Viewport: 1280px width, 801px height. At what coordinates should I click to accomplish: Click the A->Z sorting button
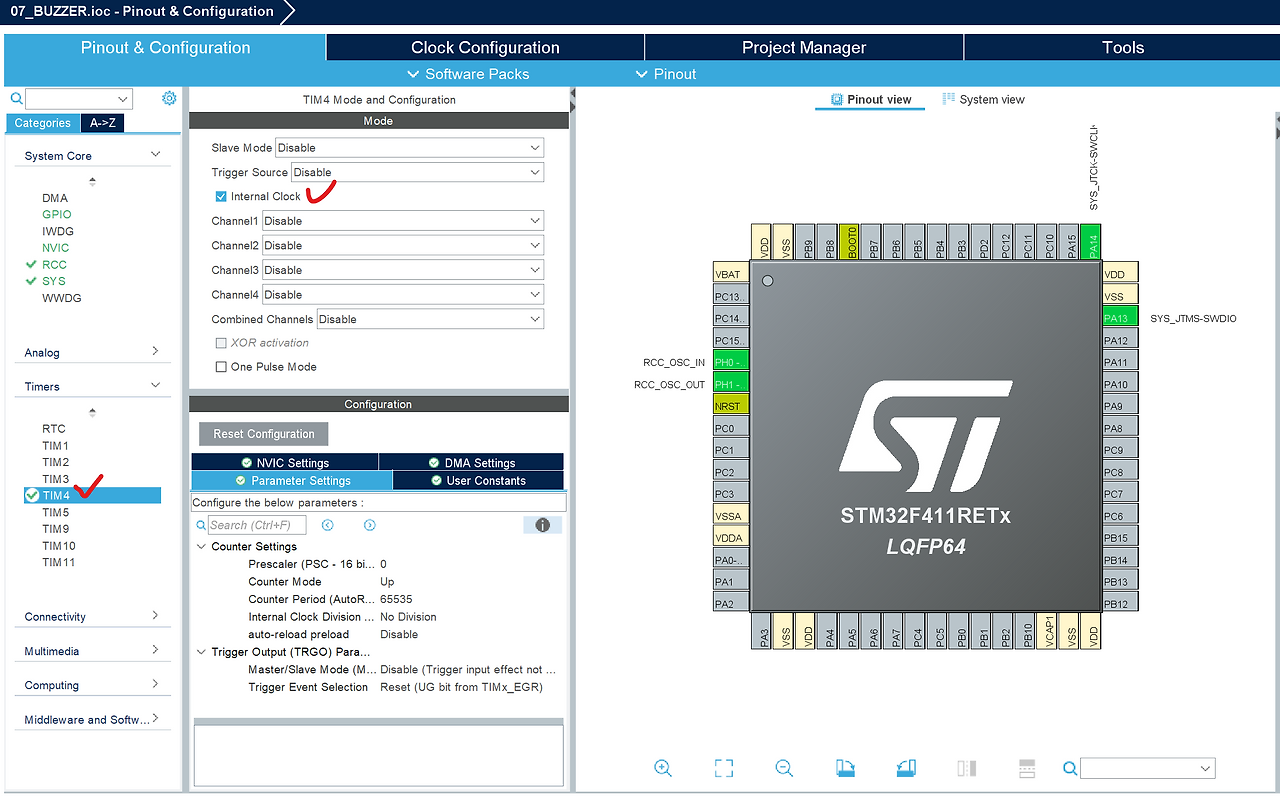pos(102,122)
